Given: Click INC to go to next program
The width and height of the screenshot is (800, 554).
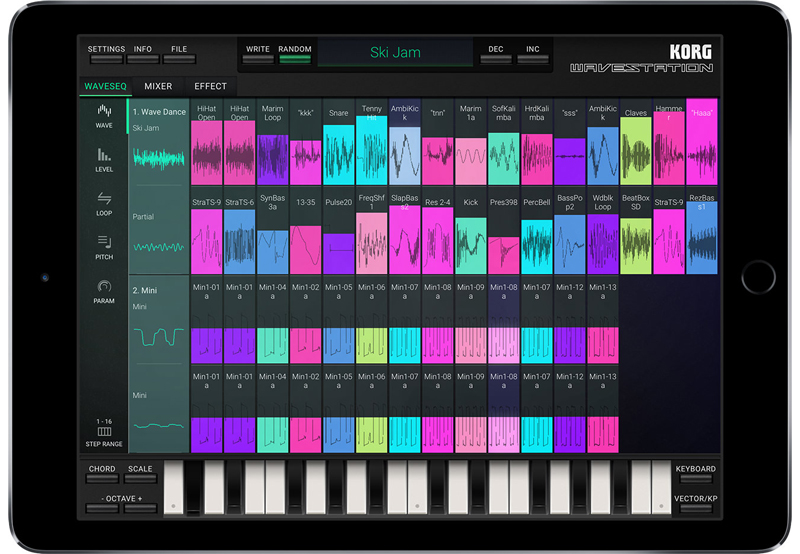Looking at the screenshot, I should tap(533, 54).
